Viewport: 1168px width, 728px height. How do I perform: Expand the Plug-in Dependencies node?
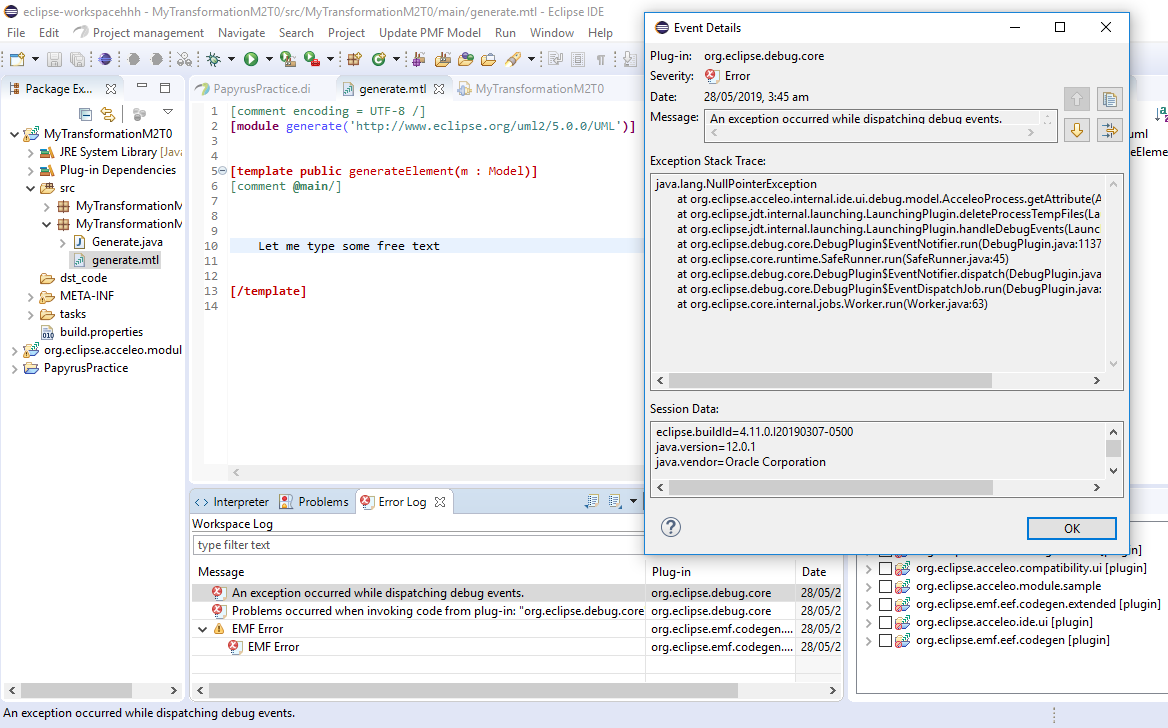point(31,170)
